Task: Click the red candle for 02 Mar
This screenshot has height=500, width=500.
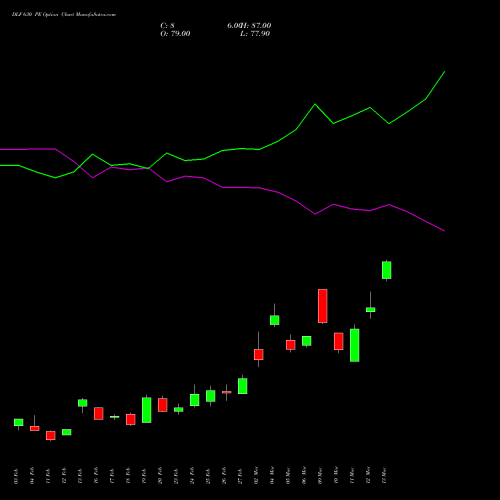Action: click(x=259, y=354)
